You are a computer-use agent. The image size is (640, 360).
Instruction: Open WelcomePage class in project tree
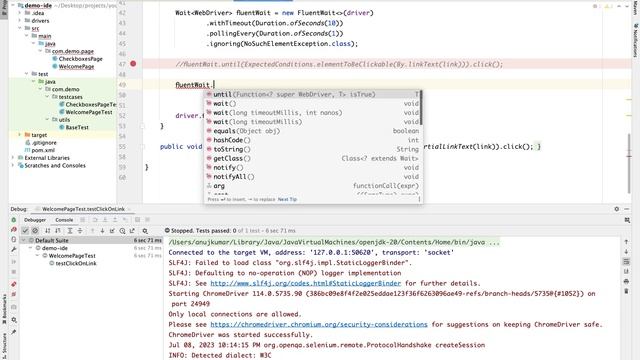point(76,67)
